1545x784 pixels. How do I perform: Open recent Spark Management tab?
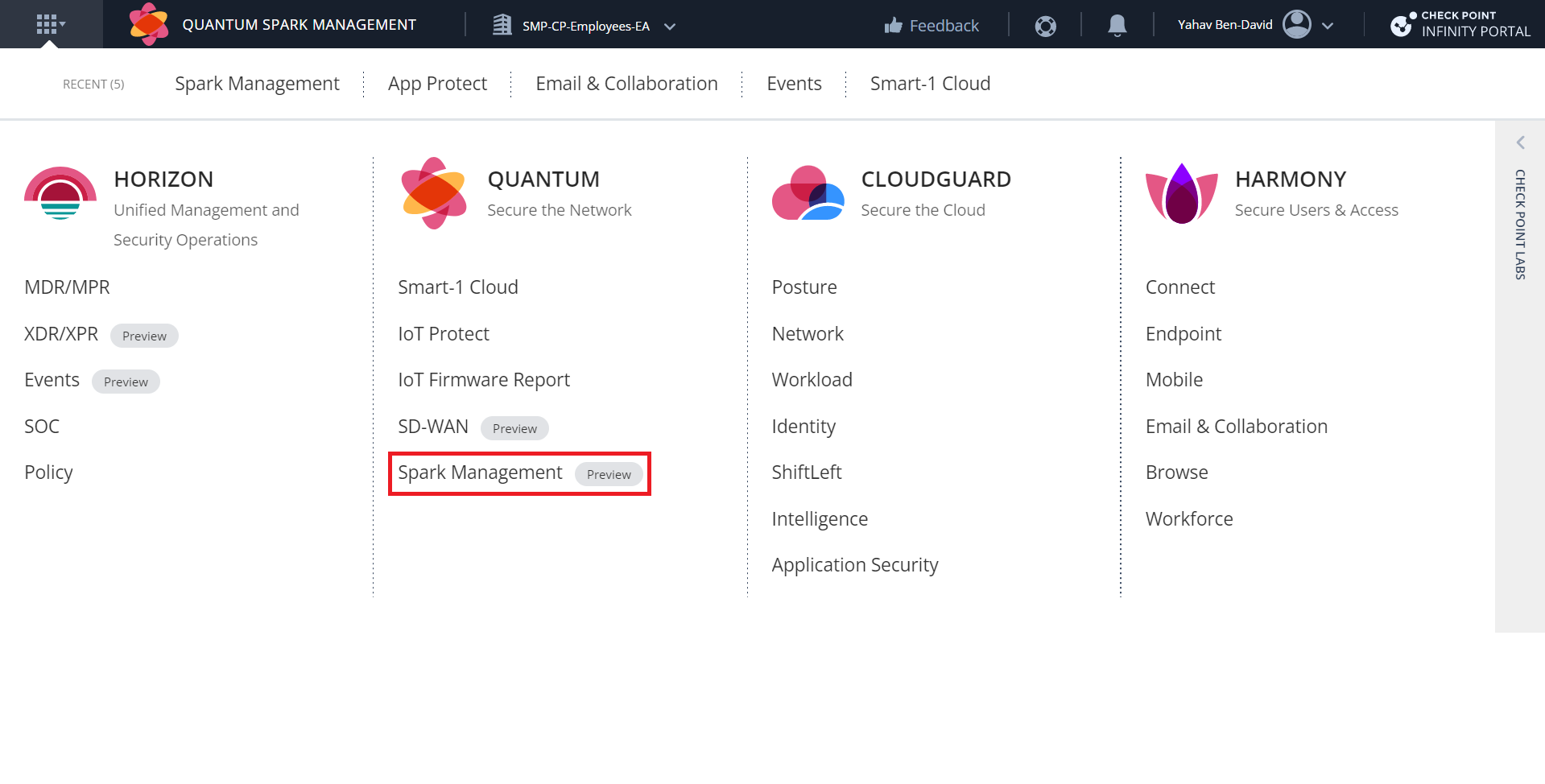(257, 84)
